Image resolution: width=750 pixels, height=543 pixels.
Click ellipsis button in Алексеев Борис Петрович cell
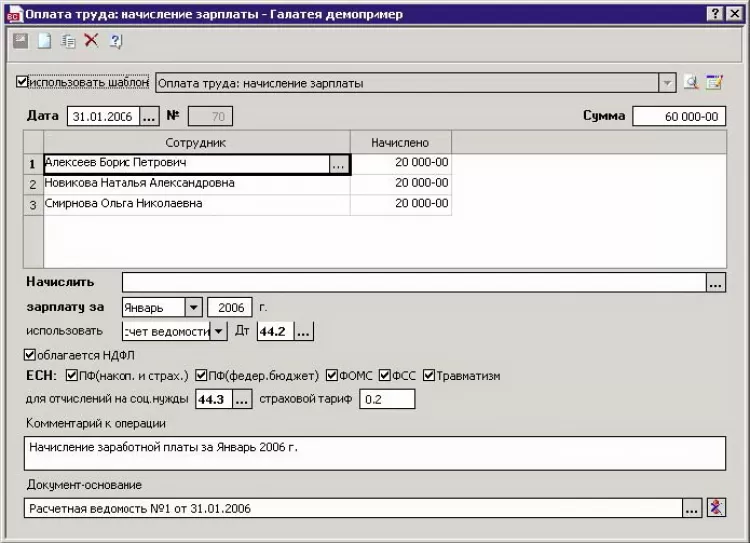pyautogui.click(x=338, y=165)
